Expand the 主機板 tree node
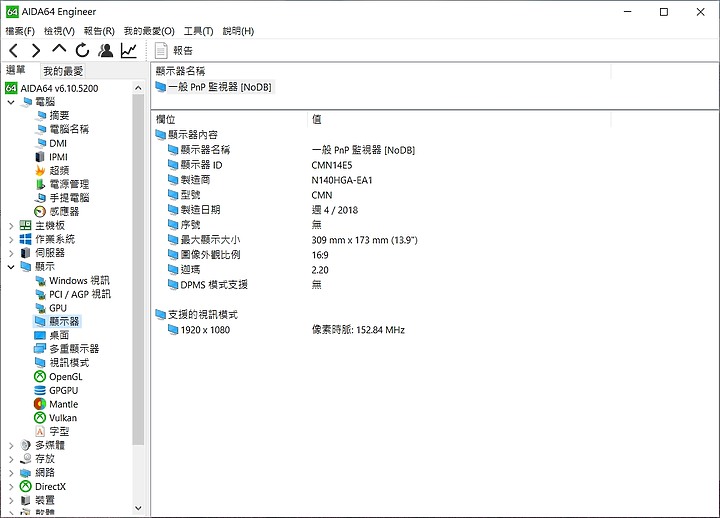720x518 pixels. pos(11,226)
